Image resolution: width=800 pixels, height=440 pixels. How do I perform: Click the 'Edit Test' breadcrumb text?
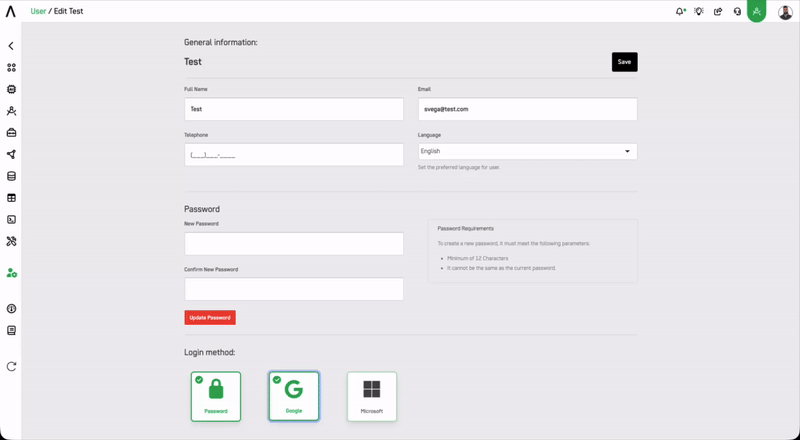pos(68,11)
